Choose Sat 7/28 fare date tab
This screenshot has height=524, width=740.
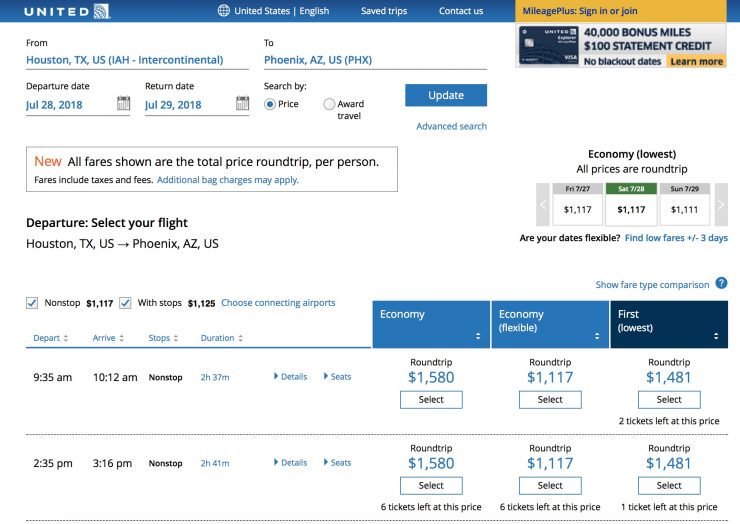point(631,204)
